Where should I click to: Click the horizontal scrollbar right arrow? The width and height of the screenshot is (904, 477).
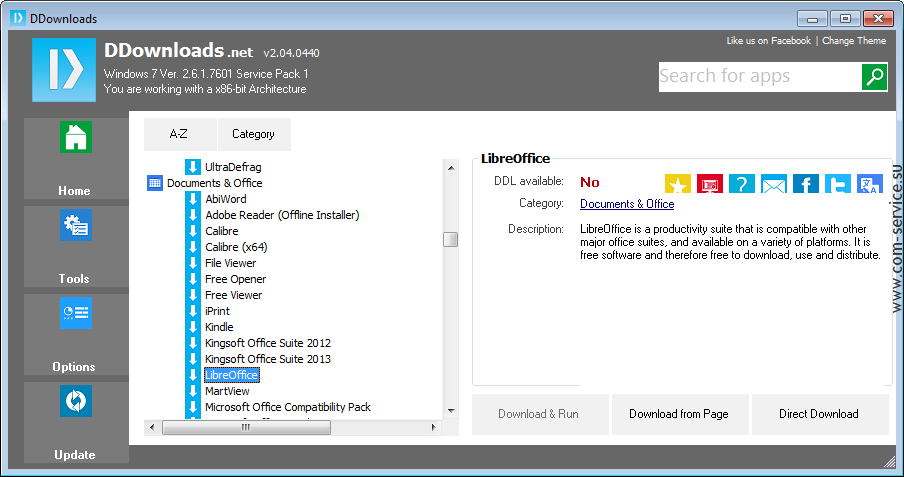[434, 427]
